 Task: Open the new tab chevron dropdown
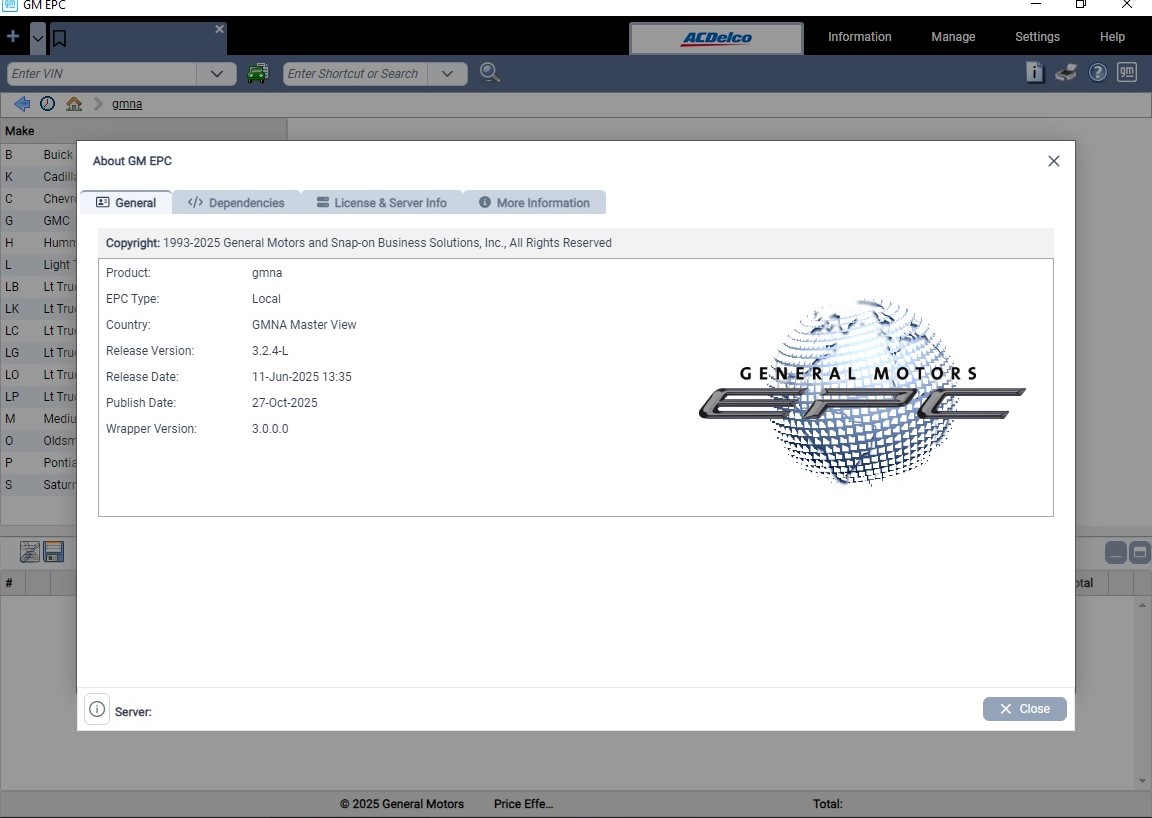coord(38,38)
